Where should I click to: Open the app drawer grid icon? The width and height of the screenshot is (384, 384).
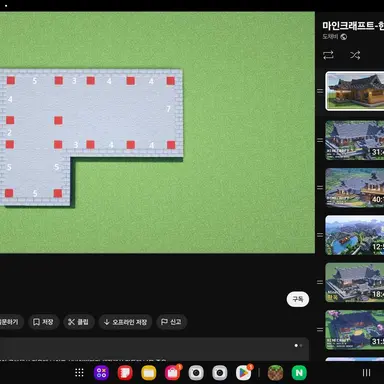pyautogui.click(x=79, y=373)
